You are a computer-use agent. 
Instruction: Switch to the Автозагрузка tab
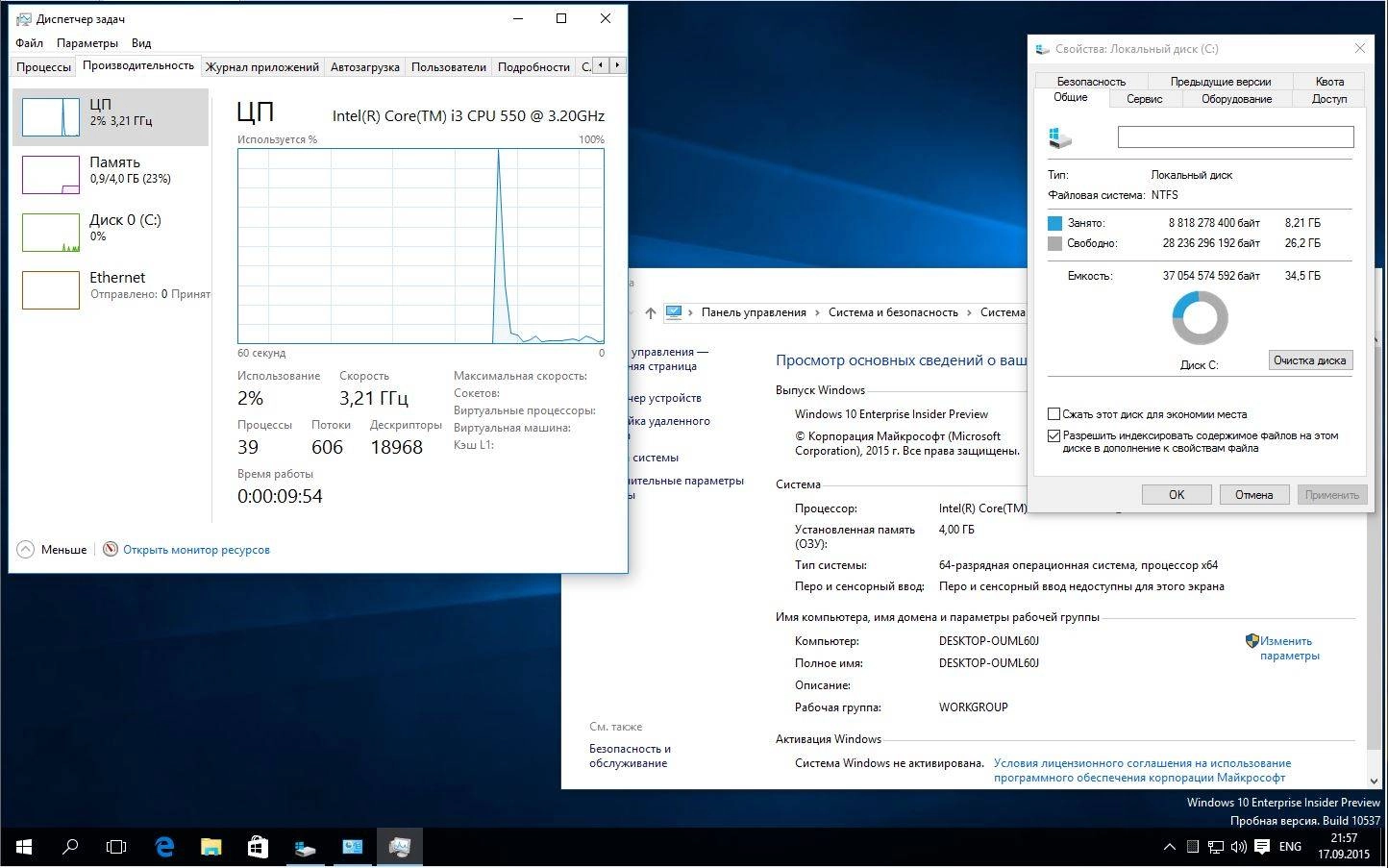click(x=364, y=67)
